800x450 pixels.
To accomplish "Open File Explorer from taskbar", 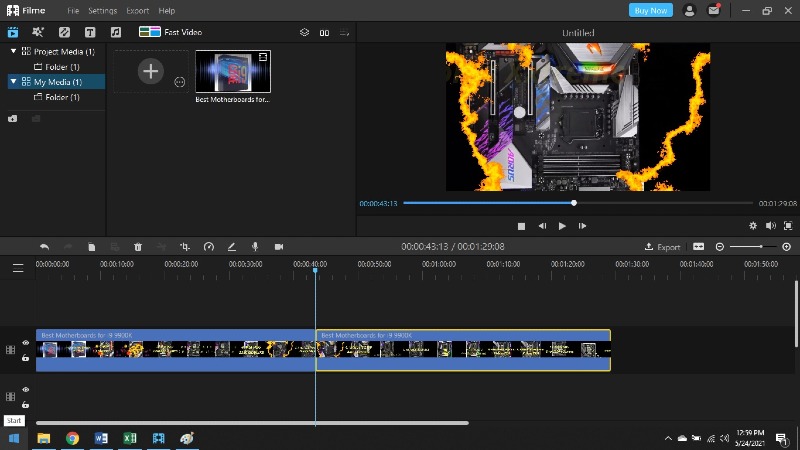I will [44, 438].
